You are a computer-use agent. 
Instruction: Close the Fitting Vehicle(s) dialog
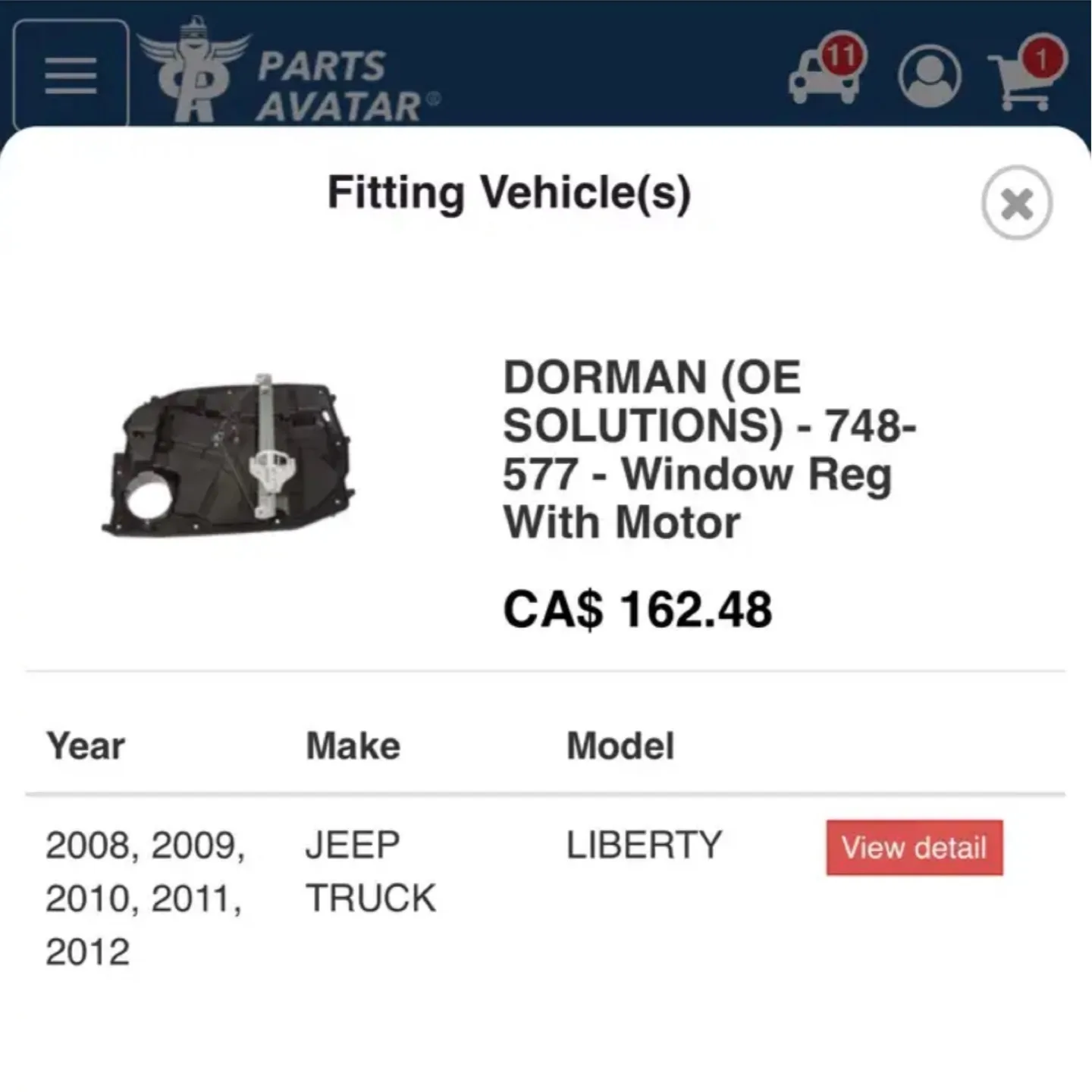1015,201
